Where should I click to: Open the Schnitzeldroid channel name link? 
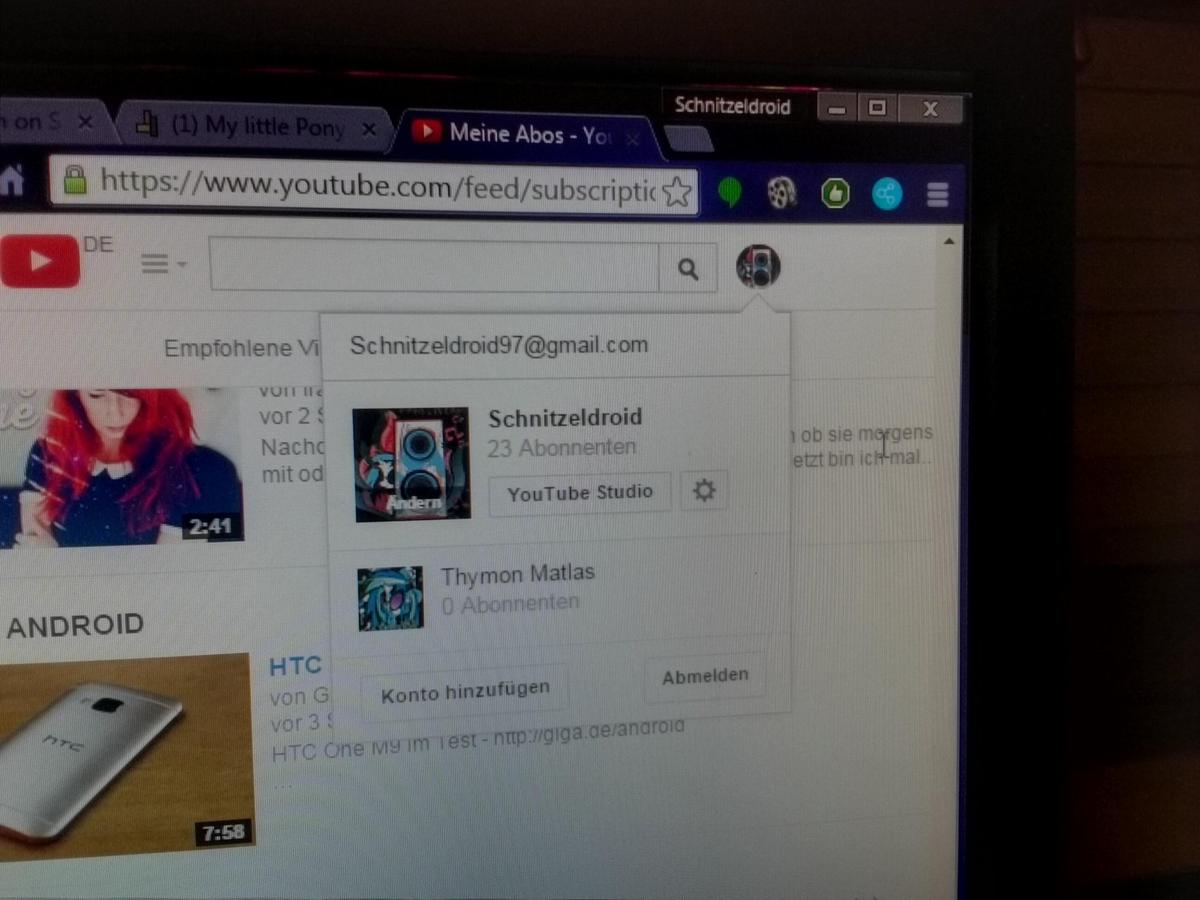565,418
